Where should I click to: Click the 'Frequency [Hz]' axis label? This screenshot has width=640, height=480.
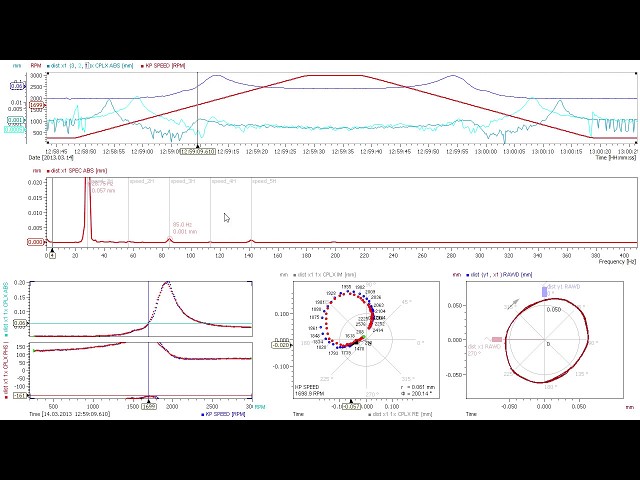click(617, 262)
